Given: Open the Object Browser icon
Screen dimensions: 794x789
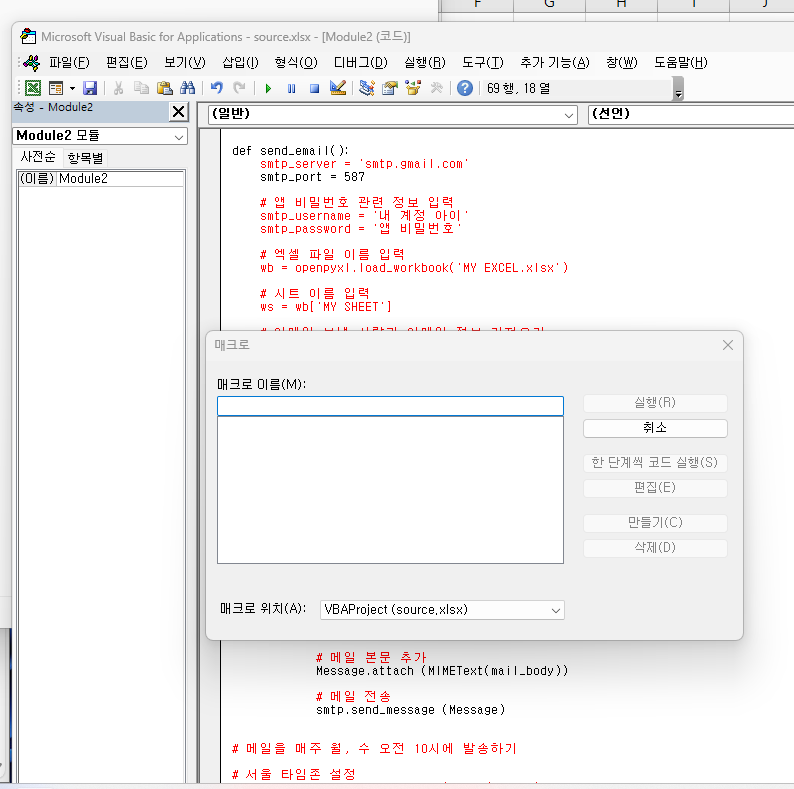Looking at the screenshot, I should 413,88.
